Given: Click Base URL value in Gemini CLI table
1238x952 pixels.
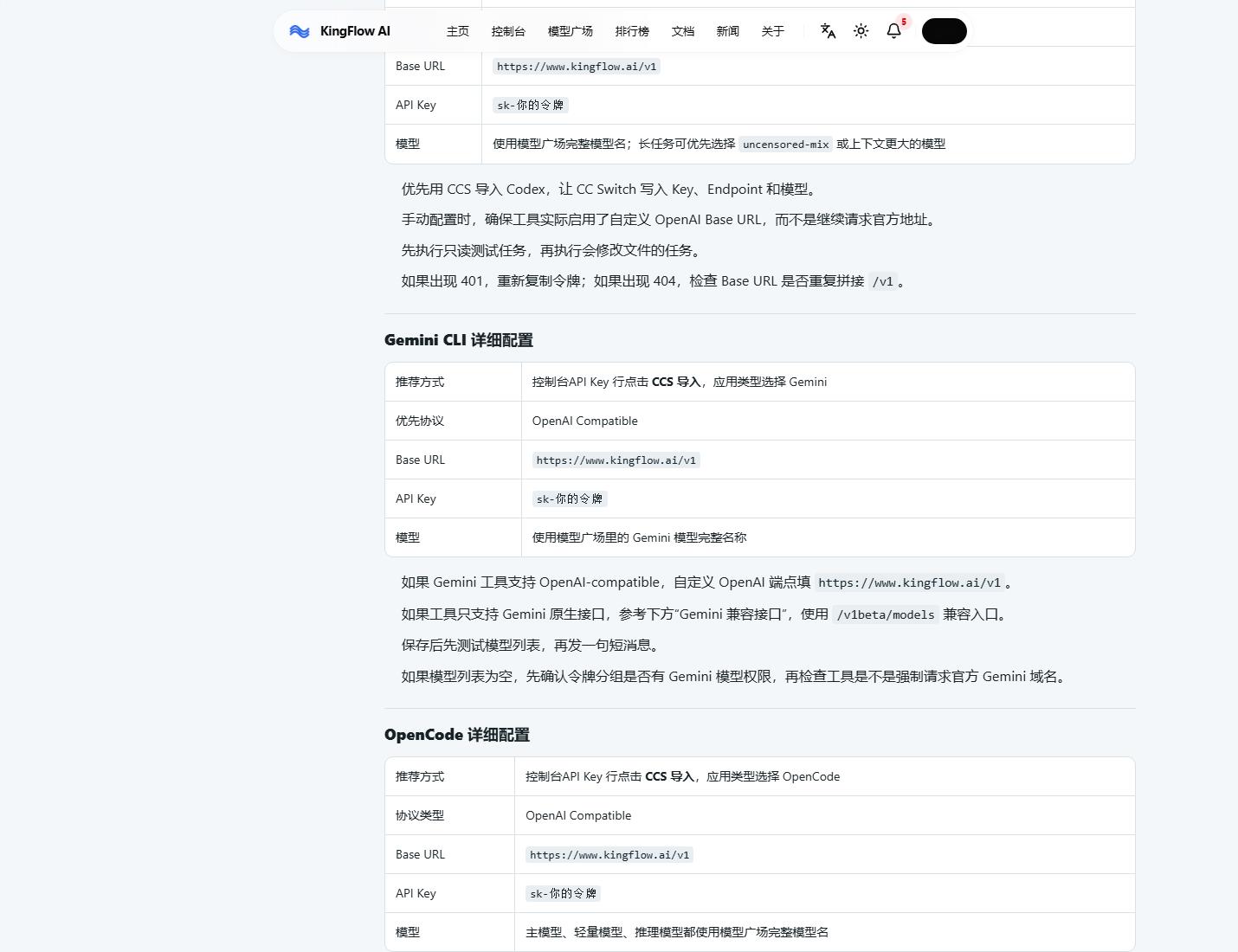Looking at the screenshot, I should [616, 460].
